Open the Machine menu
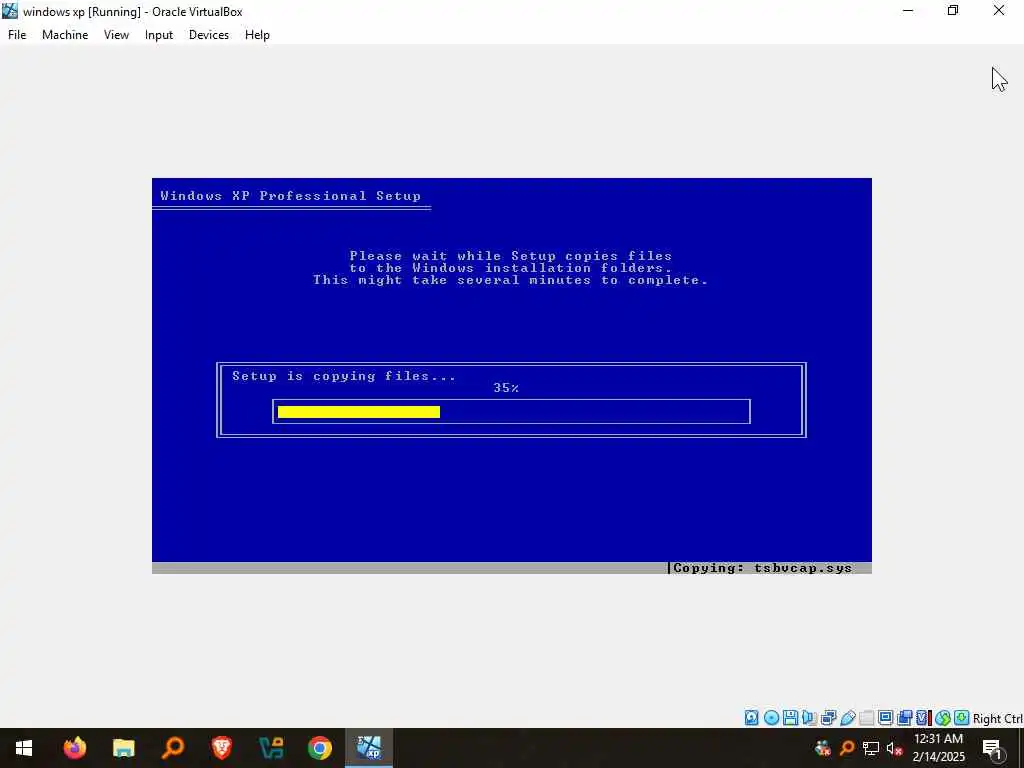 point(65,35)
